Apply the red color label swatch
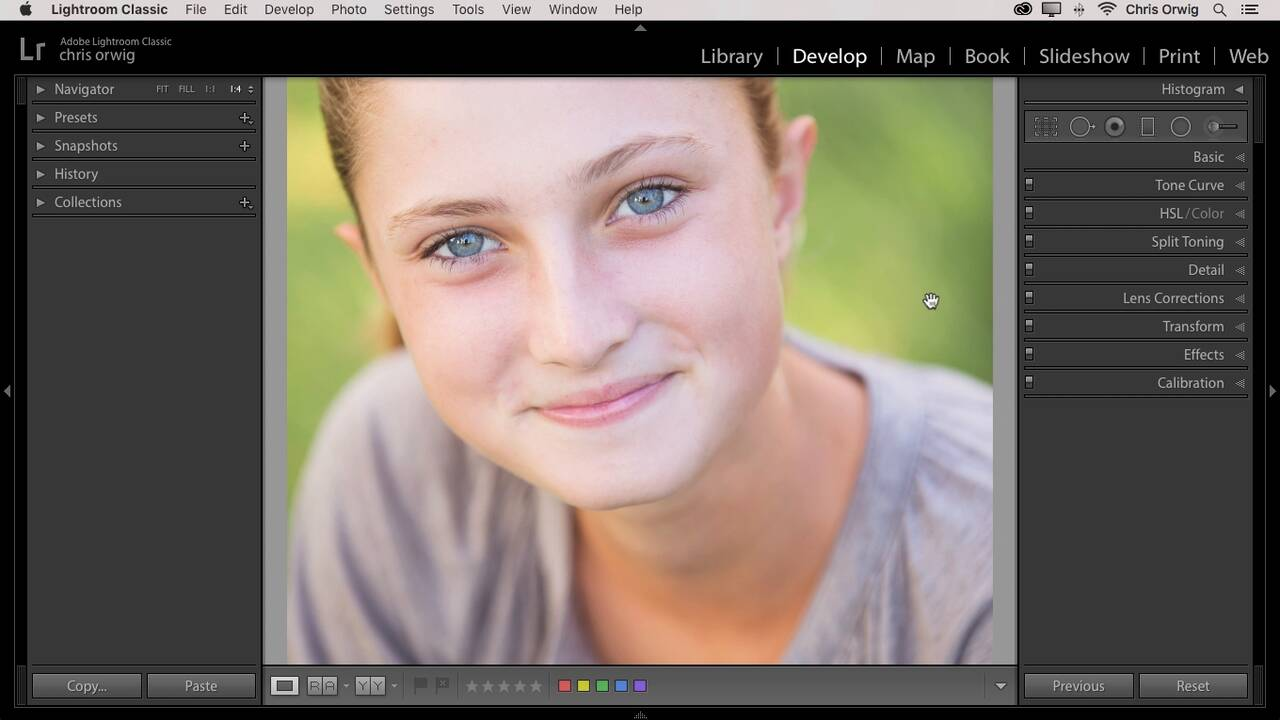Viewport: 1280px width, 720px height. tap(564, 686)
